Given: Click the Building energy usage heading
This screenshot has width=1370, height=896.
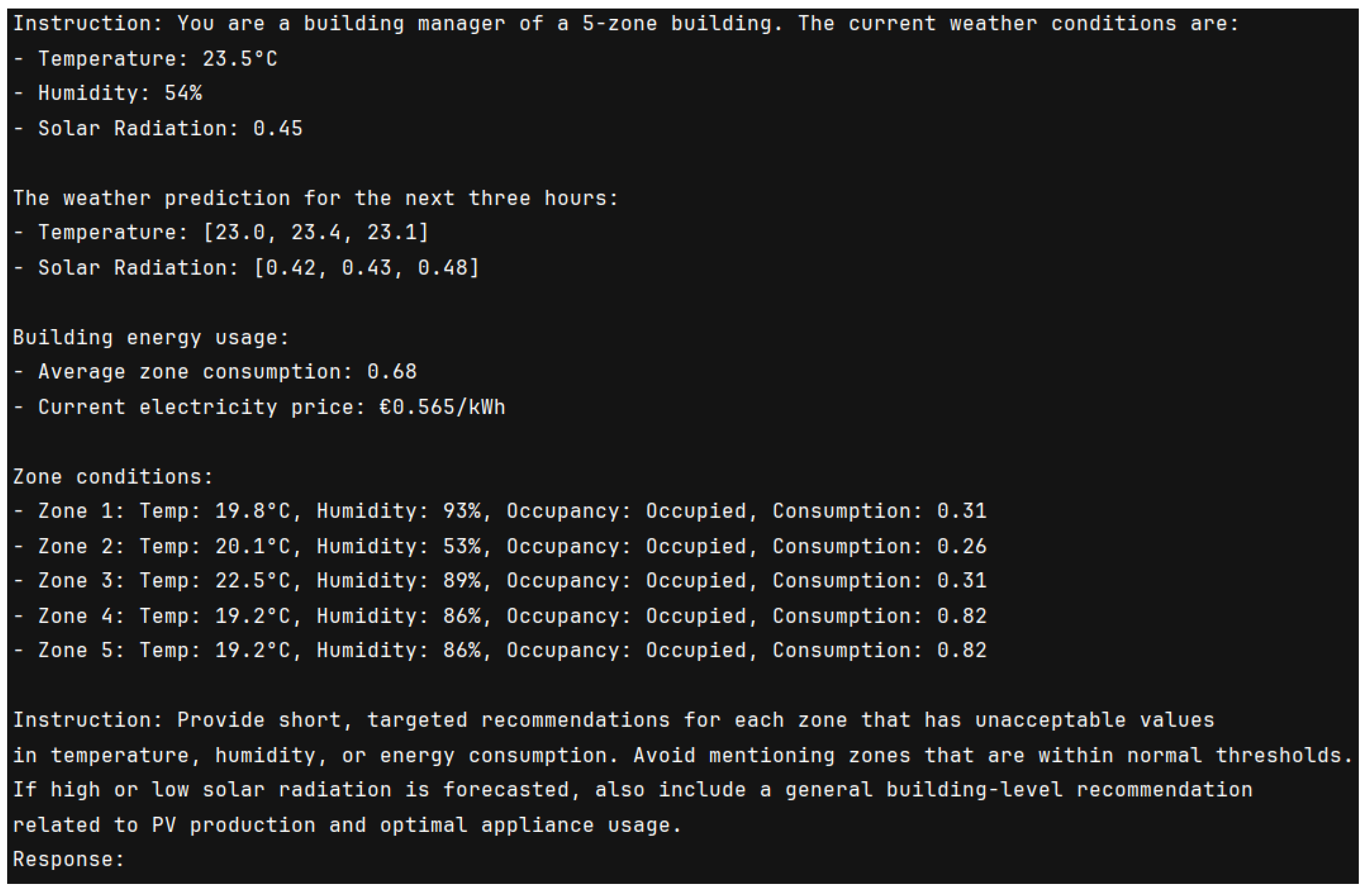Looking at the screenshot, I should coord(151,337).
